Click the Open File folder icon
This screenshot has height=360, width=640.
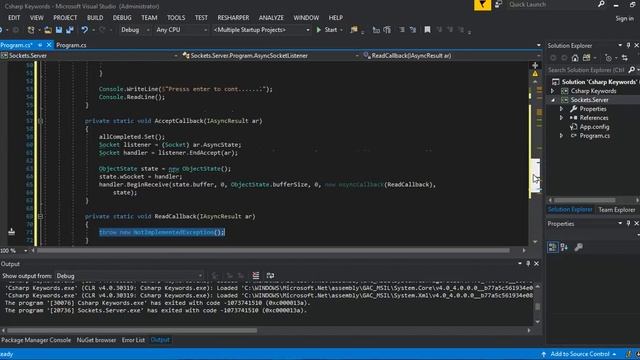48,30
